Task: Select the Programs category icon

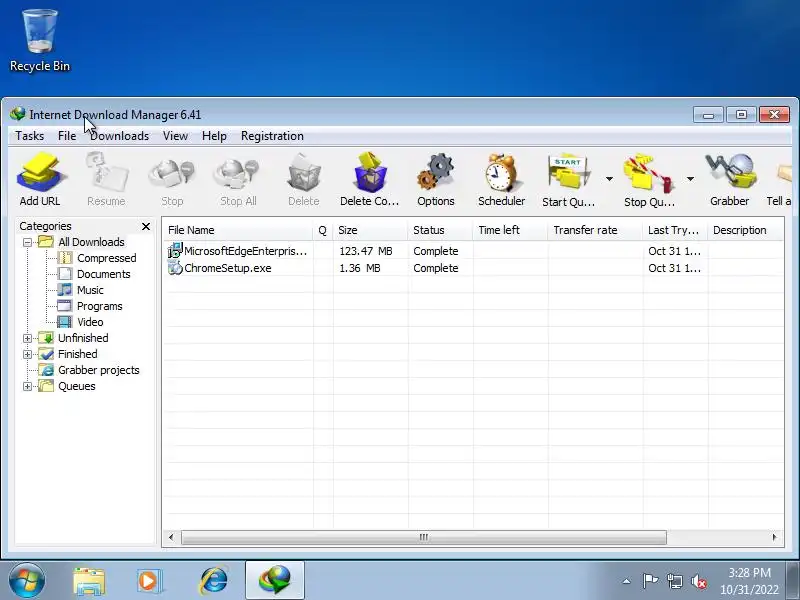Action: [x=65, y=306]
